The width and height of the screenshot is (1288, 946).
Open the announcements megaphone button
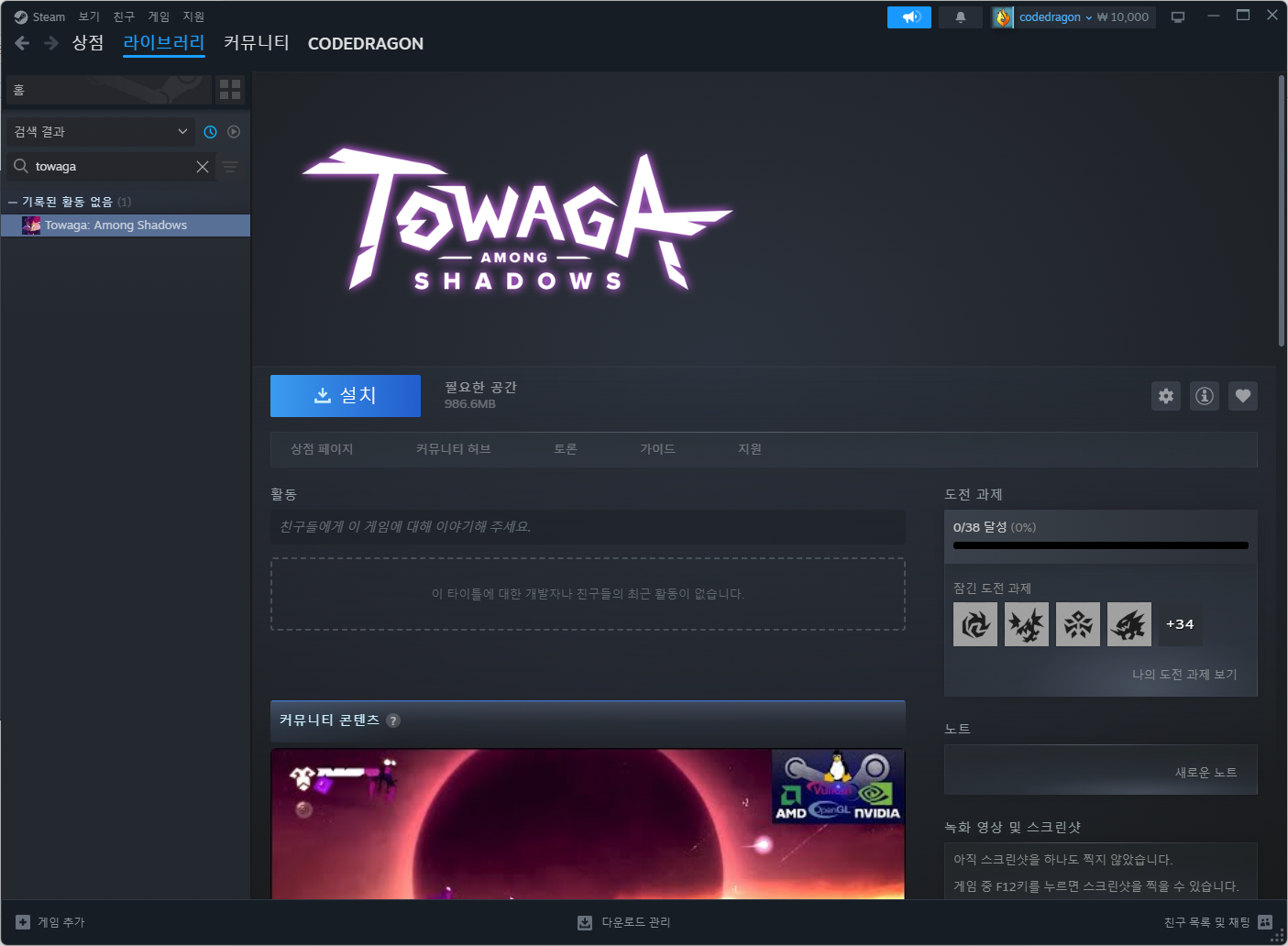(909, 17)
